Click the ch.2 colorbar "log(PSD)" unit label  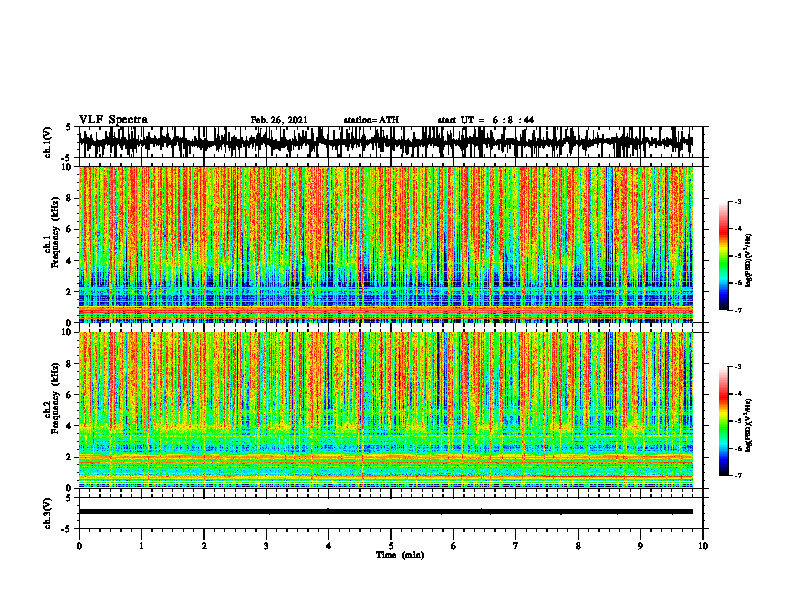[749, 426]
